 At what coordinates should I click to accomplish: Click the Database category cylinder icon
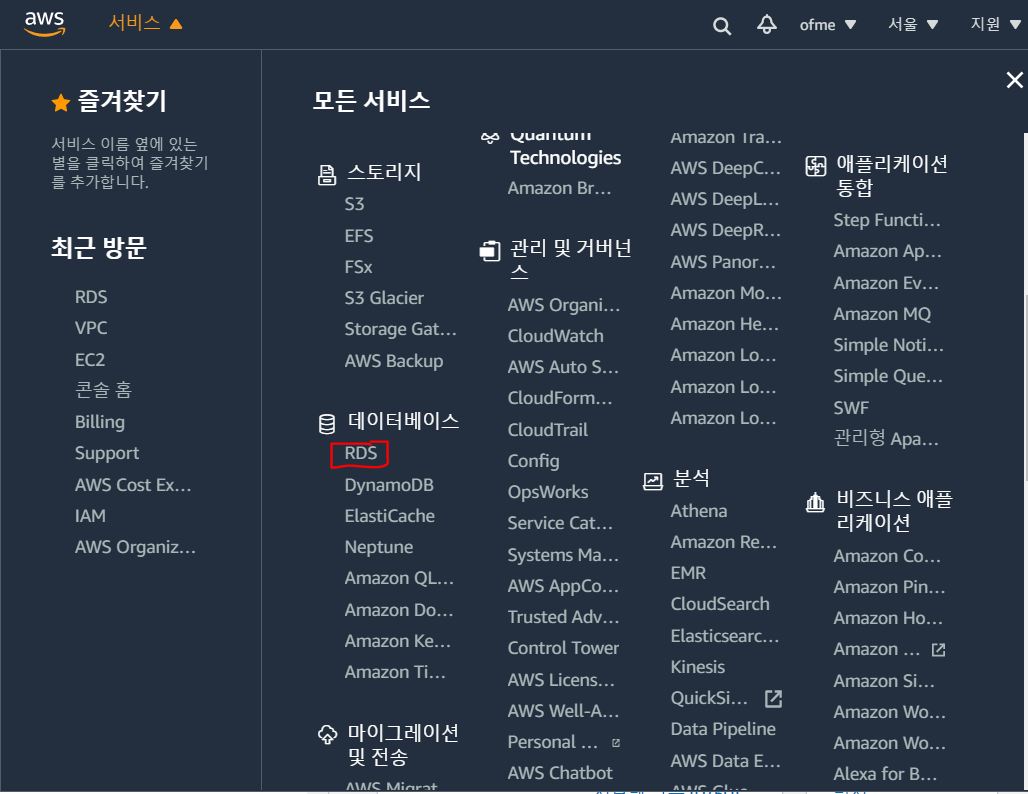(326, 424)
